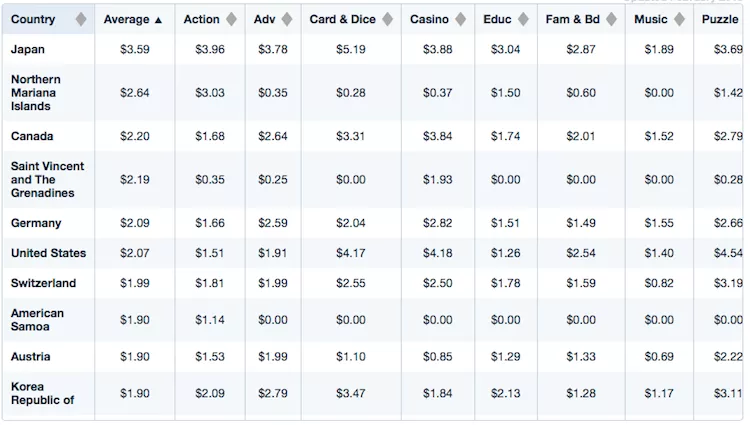The image size is (750, 425).
Task: Select the Northern Mariana Islands row label
Action: pyautogui.click(x=36, y=93)
